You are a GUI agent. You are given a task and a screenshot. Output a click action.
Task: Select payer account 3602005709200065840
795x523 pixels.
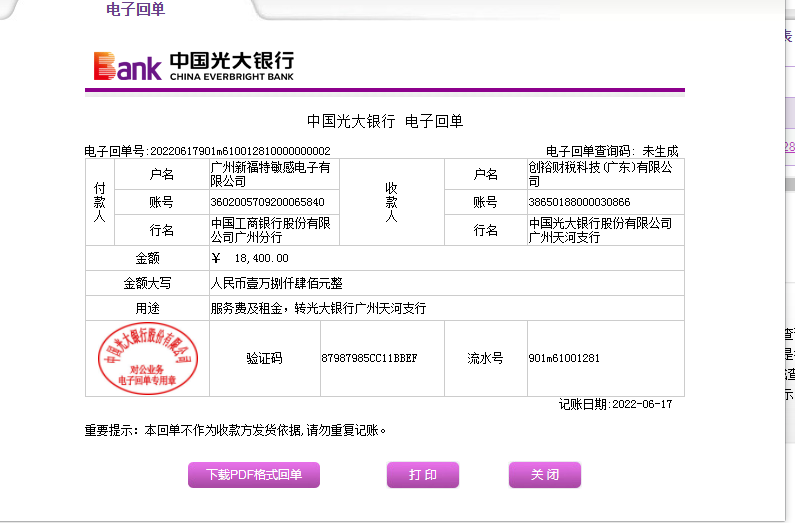click(x=267, y=202)
